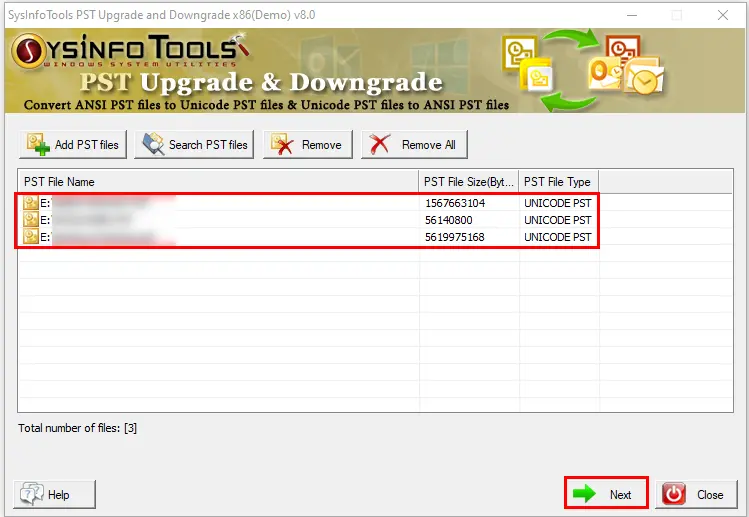This screenshot has width=749, height=517.
Task: Click the PST File Type column header
Action: pos(558,182)
